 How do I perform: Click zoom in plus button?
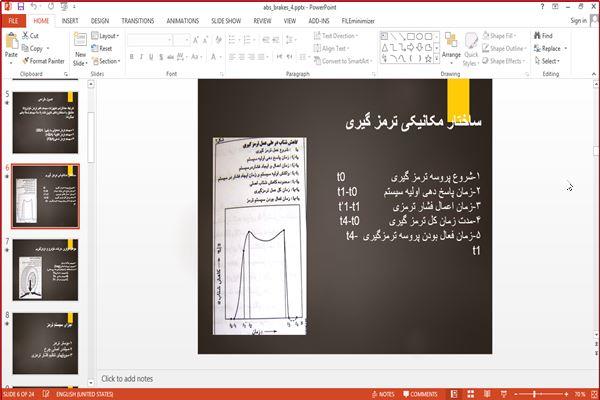[566, 394]
